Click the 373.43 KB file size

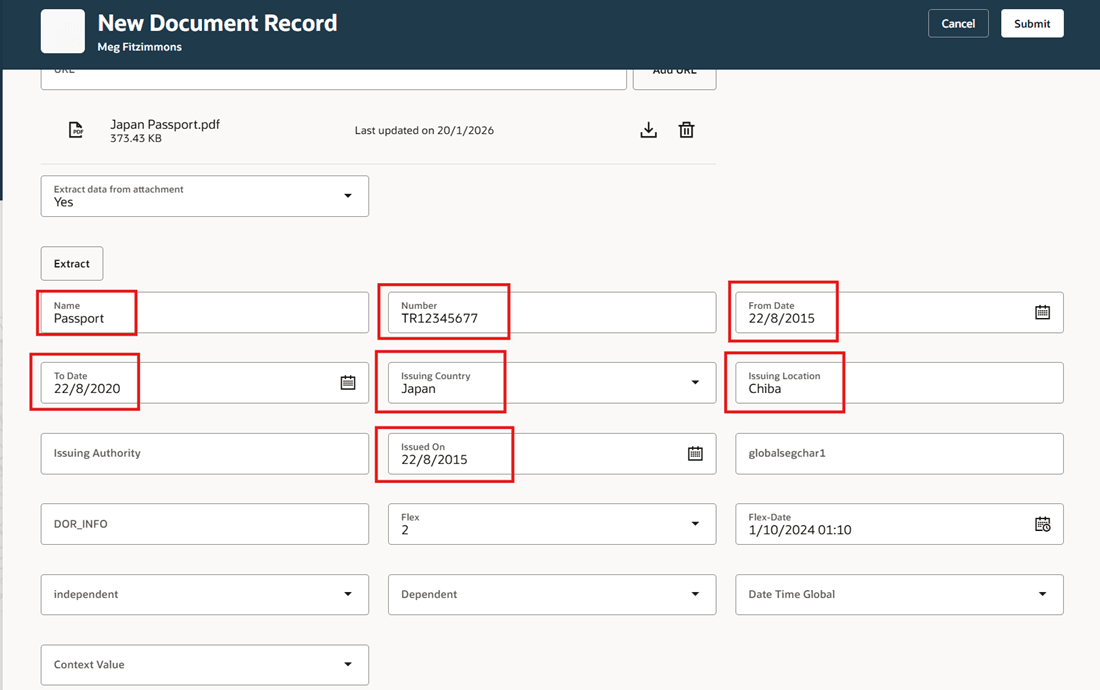pos(135,139)
